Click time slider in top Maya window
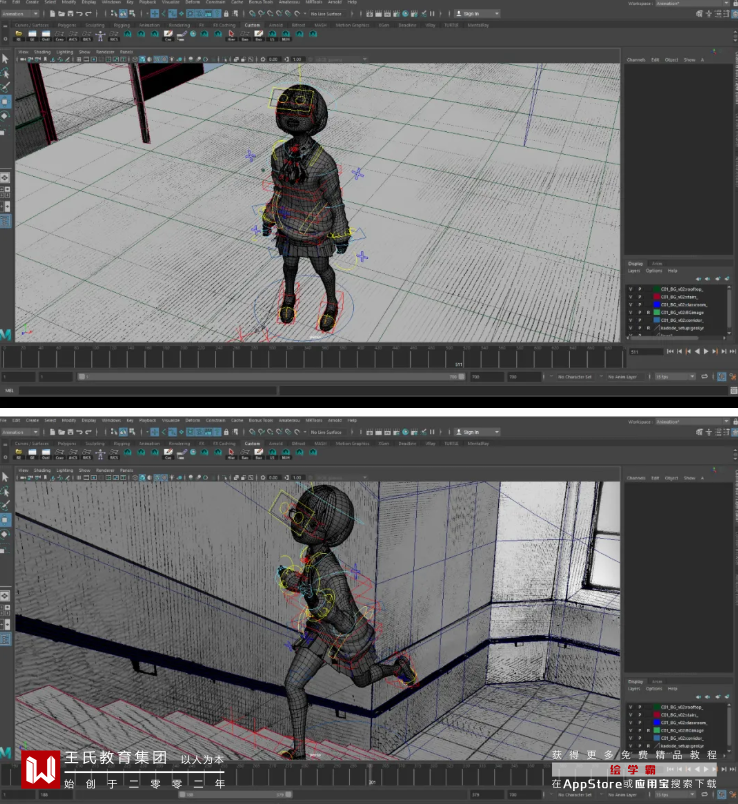738x804 pixels. pos(313,357)
